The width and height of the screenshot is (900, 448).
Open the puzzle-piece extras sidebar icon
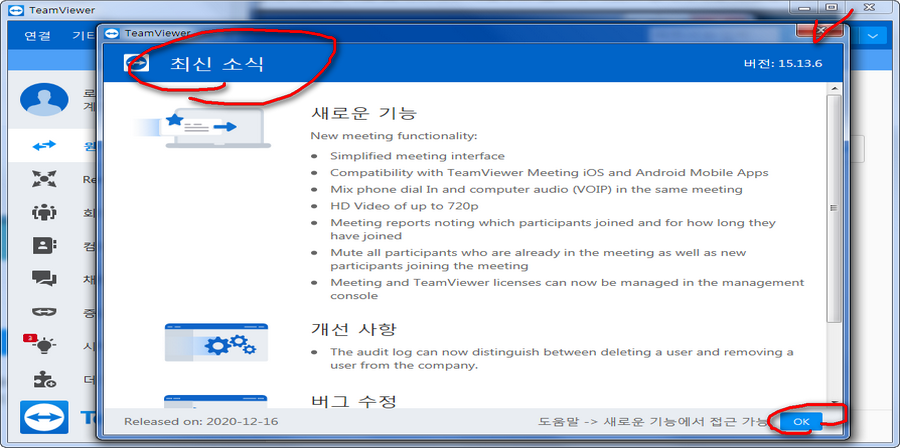point(44,379)
